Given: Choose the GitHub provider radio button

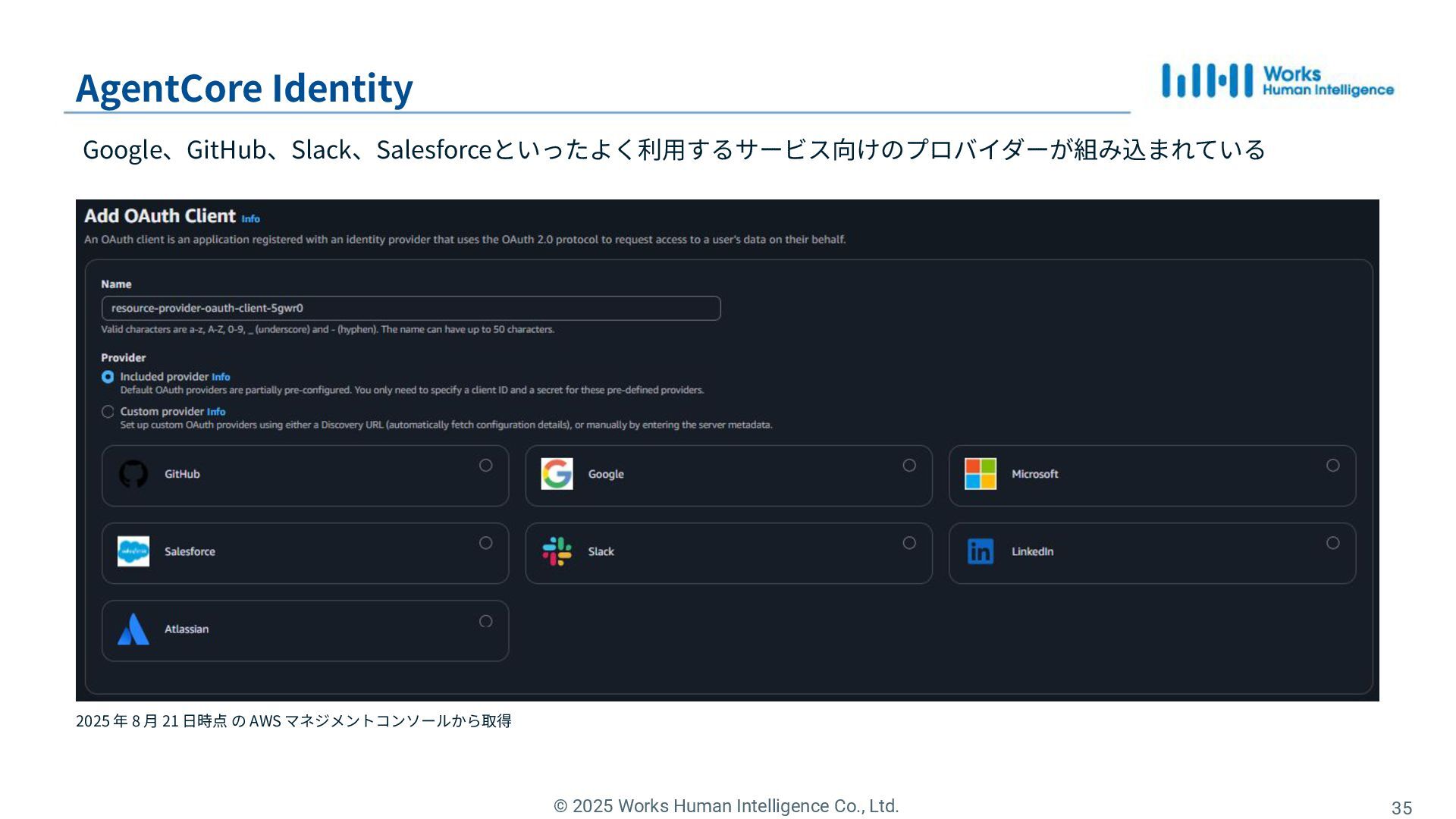Looking at the screenshot, I should pos(486,466).
